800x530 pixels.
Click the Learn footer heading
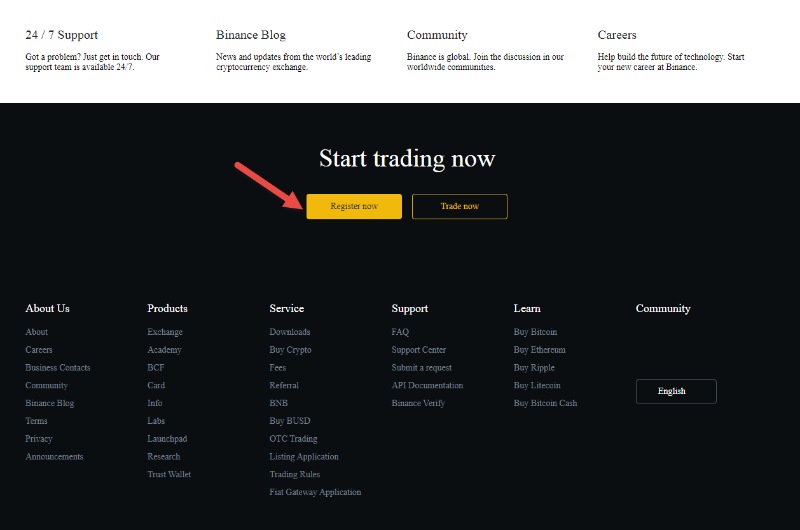527,309
